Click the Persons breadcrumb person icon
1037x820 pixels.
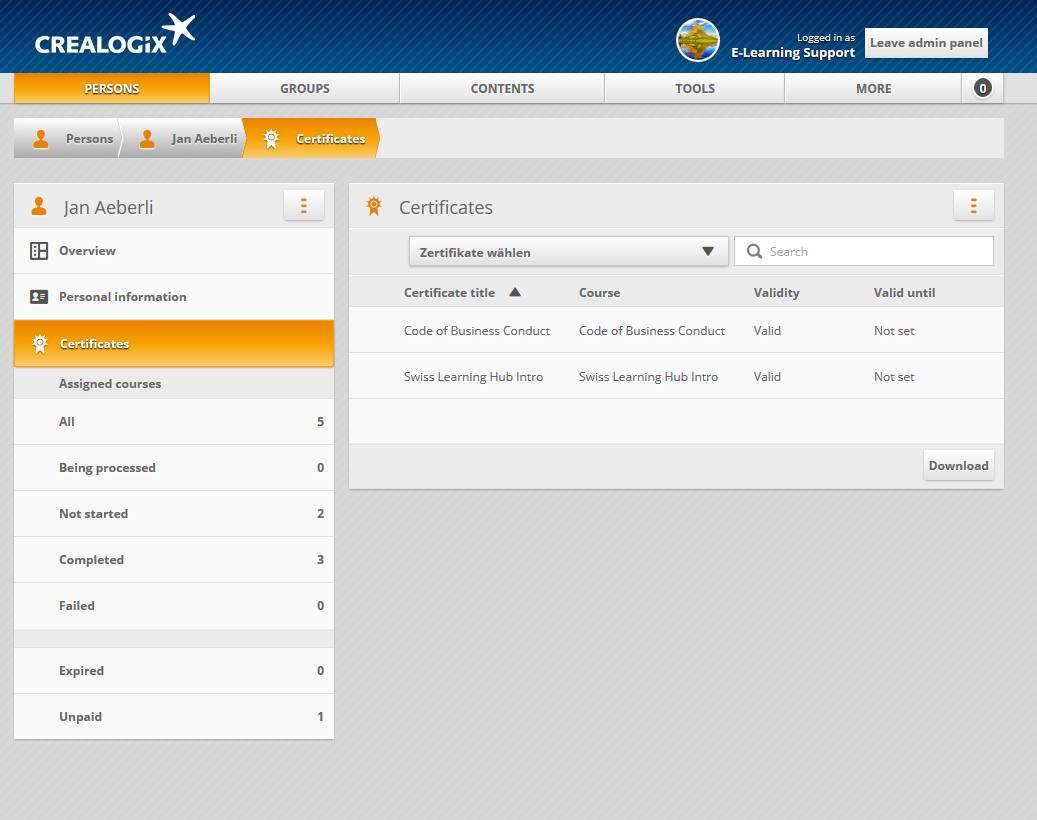pyautogui.click(x=41, y=139)
